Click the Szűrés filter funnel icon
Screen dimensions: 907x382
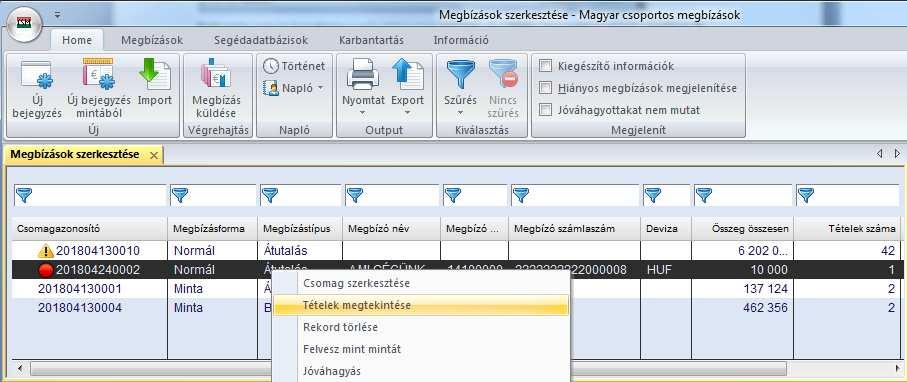(x=461, y=75)
